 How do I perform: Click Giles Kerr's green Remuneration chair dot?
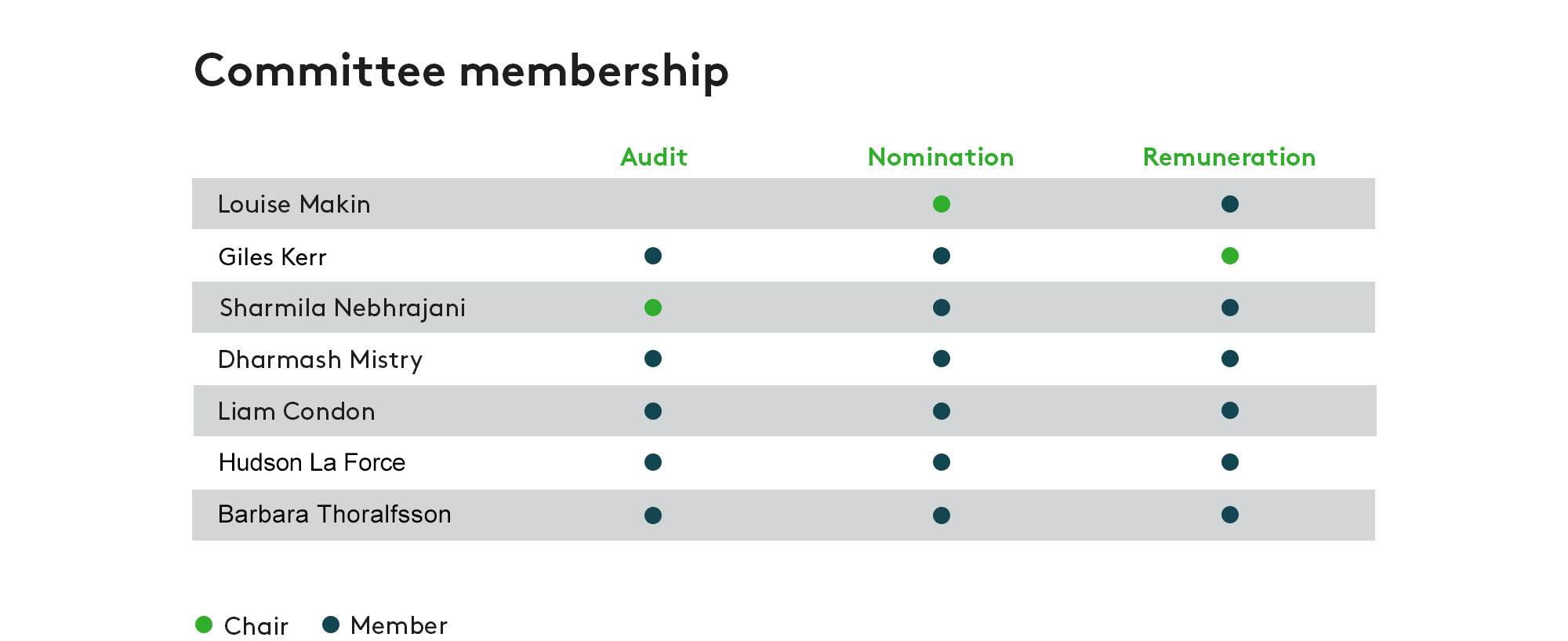1230,256
